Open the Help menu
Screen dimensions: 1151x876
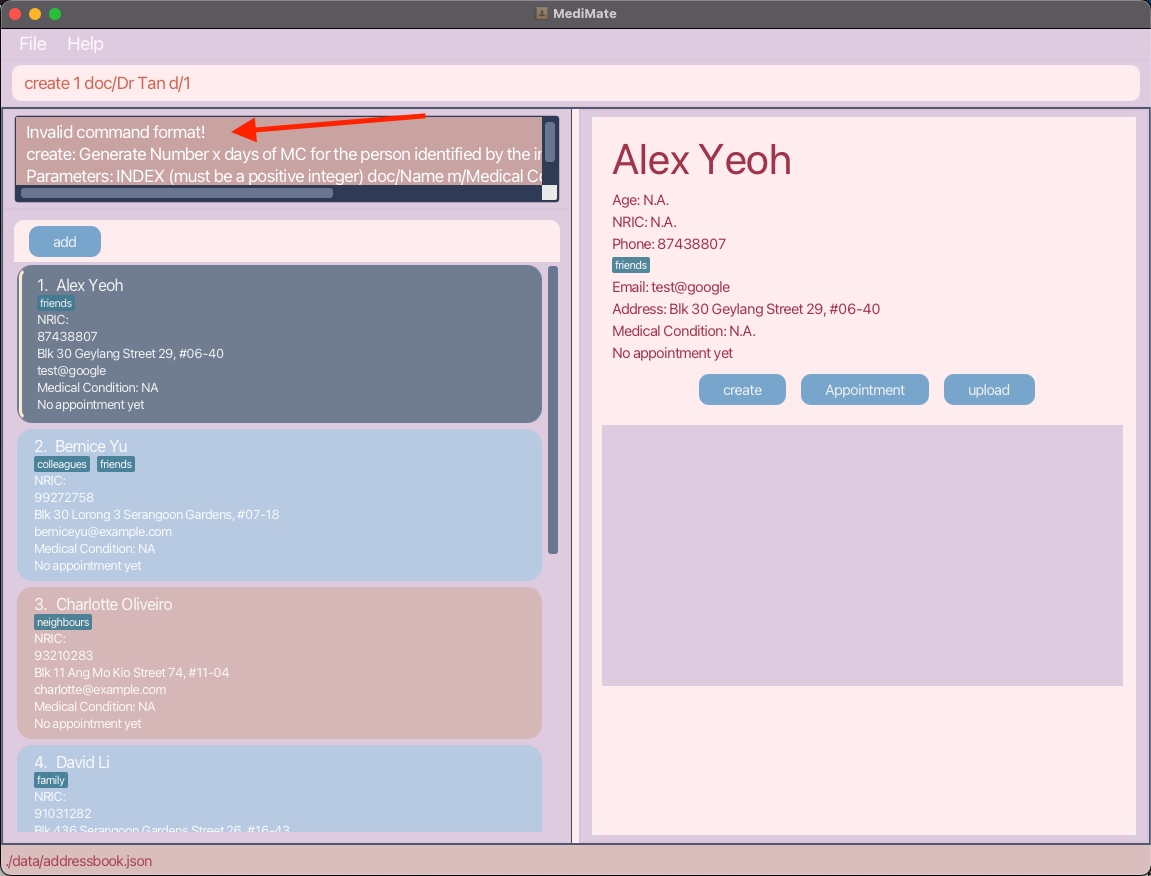pos(85,44)
